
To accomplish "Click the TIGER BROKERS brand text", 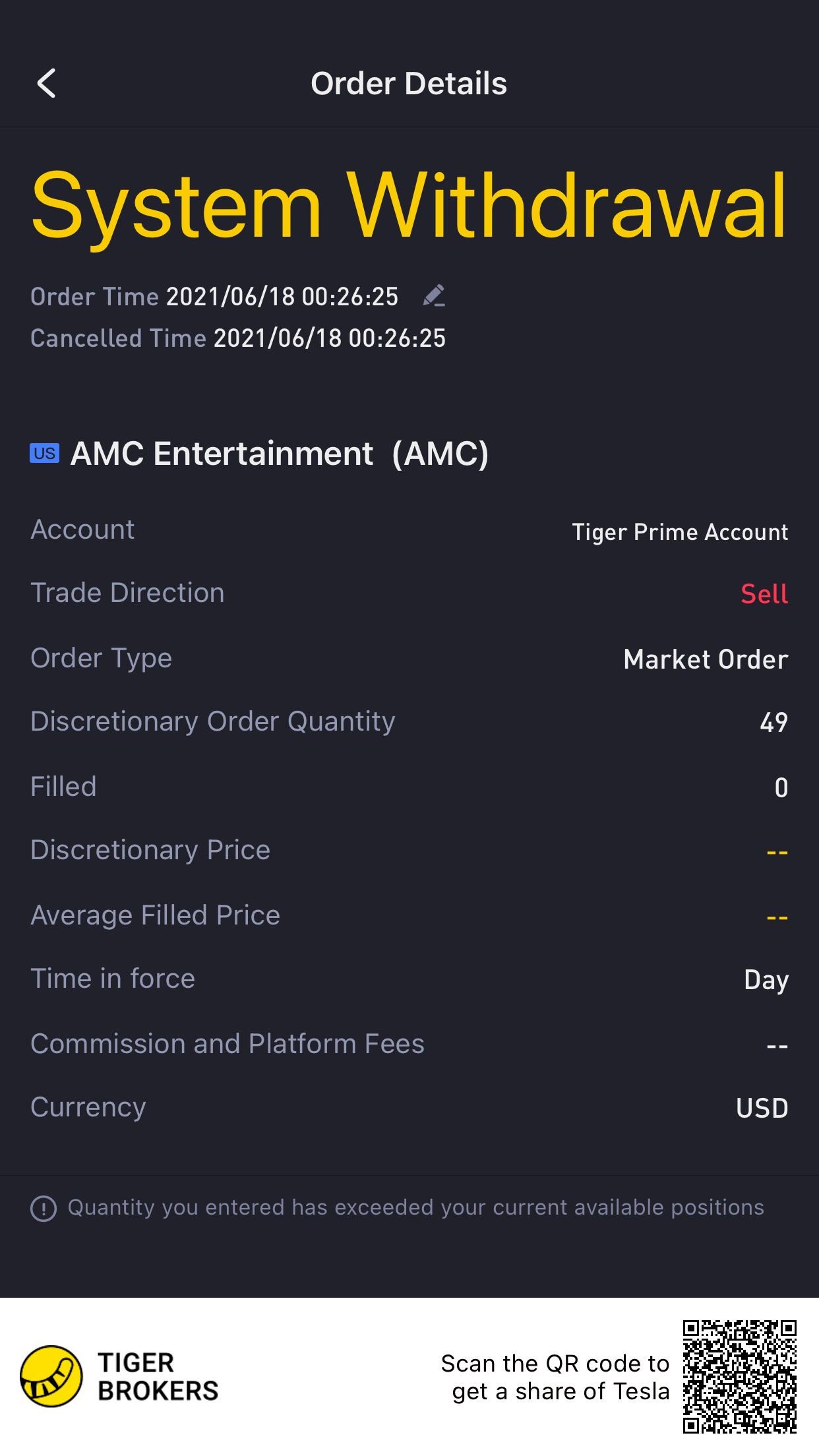I will [x=158, y=1377].
